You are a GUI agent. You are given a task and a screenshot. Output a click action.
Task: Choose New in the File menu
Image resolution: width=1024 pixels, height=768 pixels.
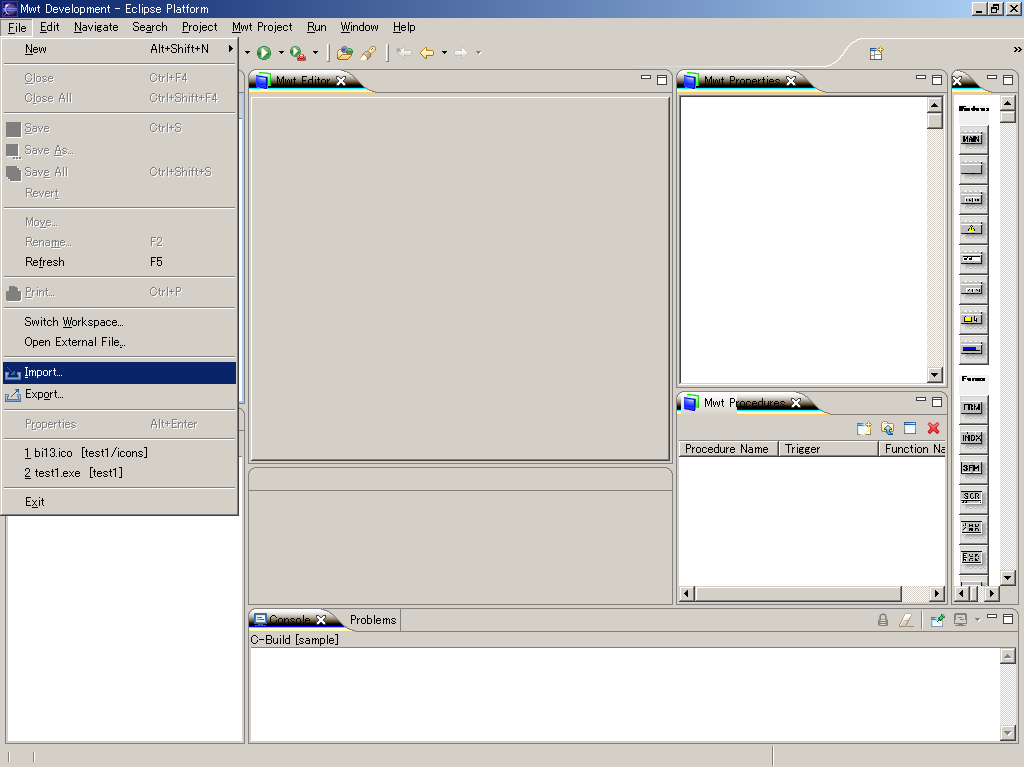click(x=120, y=49)
